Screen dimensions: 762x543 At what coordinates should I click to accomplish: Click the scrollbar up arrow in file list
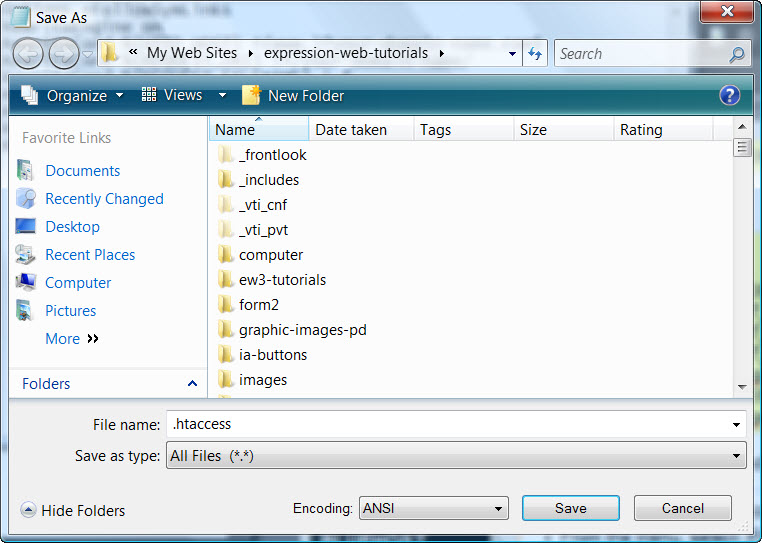click(x=742, y=127)
